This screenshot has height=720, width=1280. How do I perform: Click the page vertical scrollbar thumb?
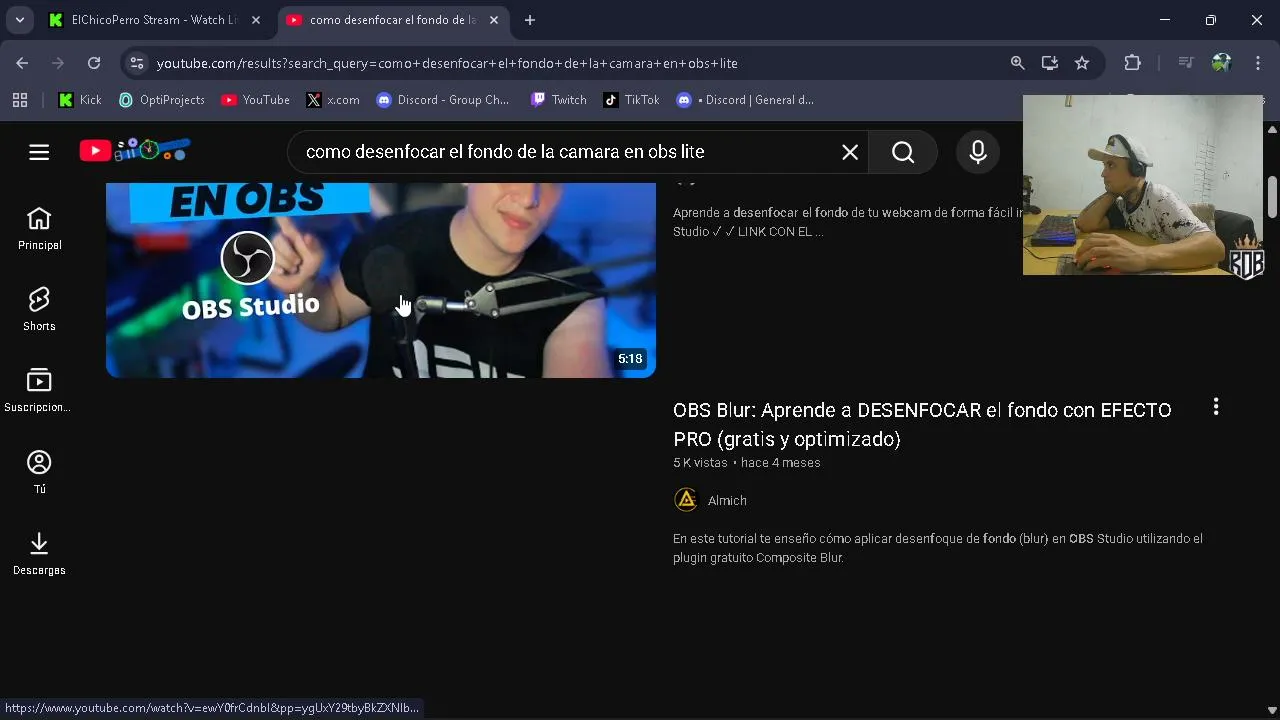pos(1272,196)
